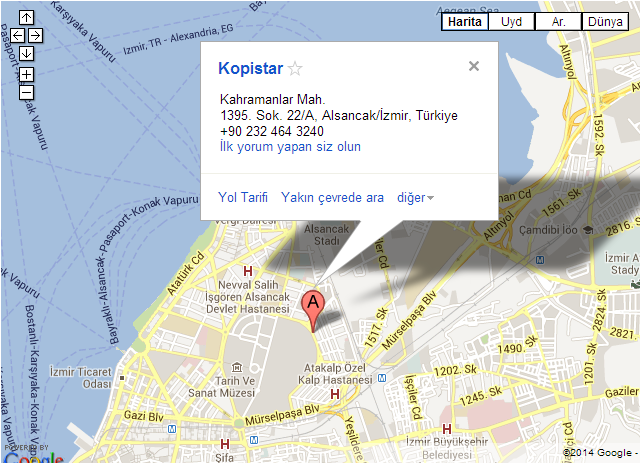This screenshot has height=463, width=640.
Task: Click the Google logo
Action: (x=34, y=458)
